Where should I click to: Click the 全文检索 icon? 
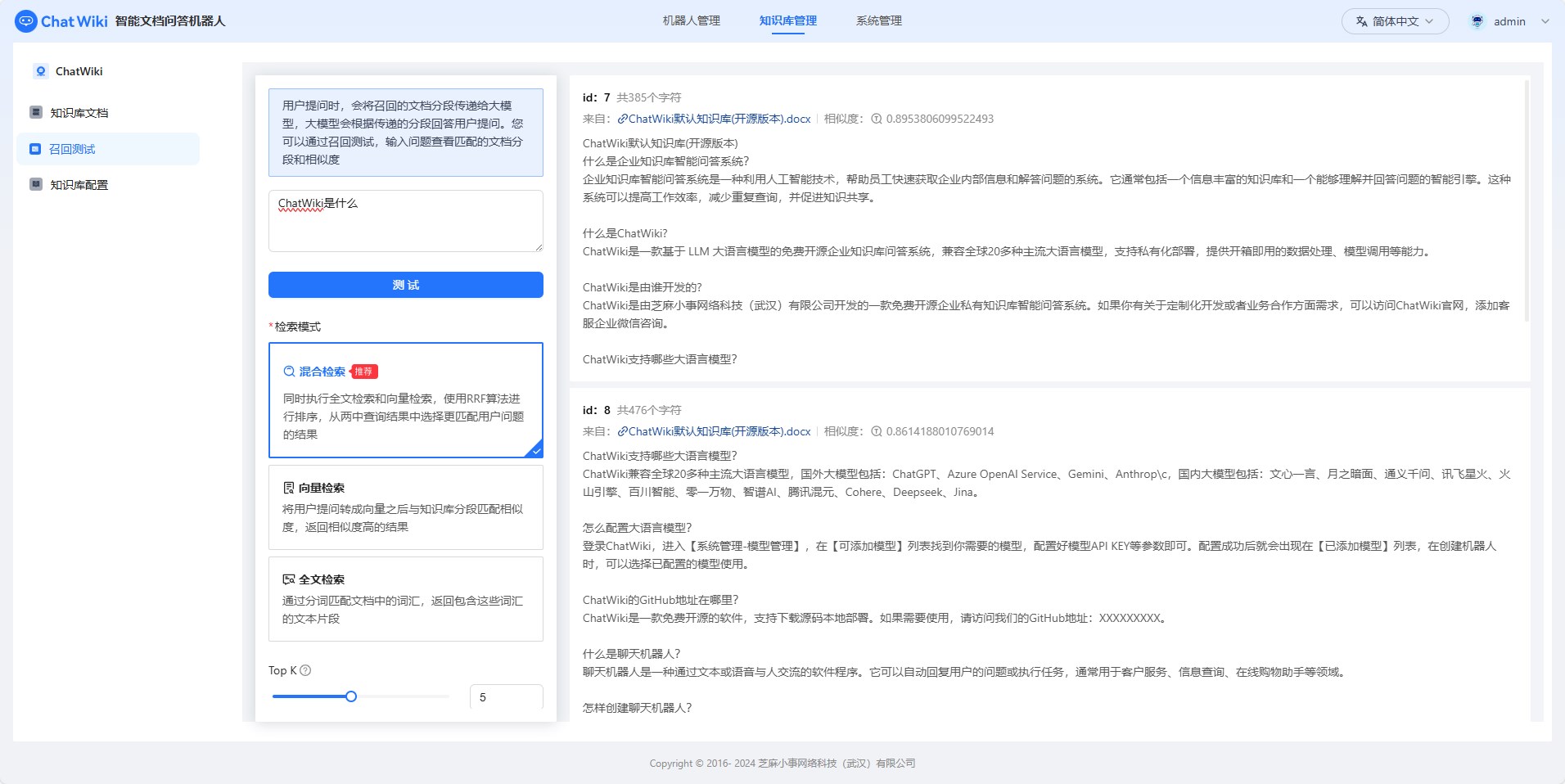(x=288, y=579)
